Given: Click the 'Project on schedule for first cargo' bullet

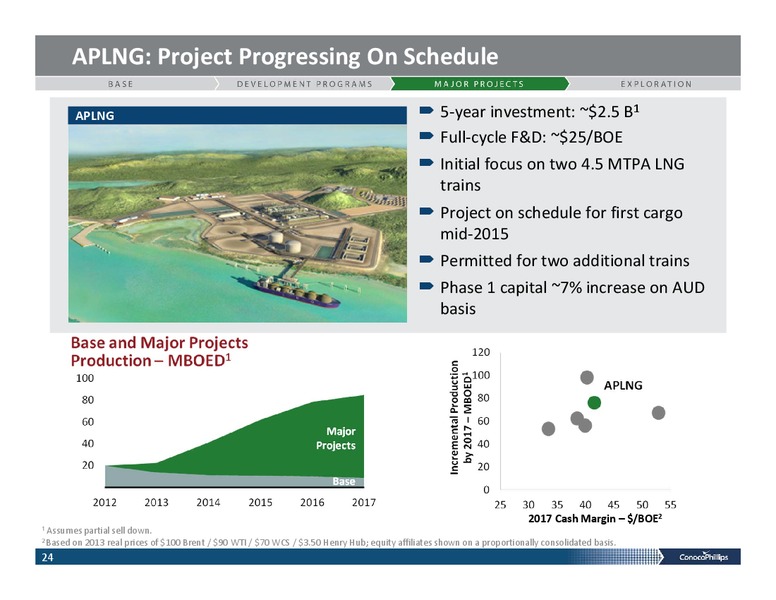Looking at the screenshot, I should pos(561,223).
